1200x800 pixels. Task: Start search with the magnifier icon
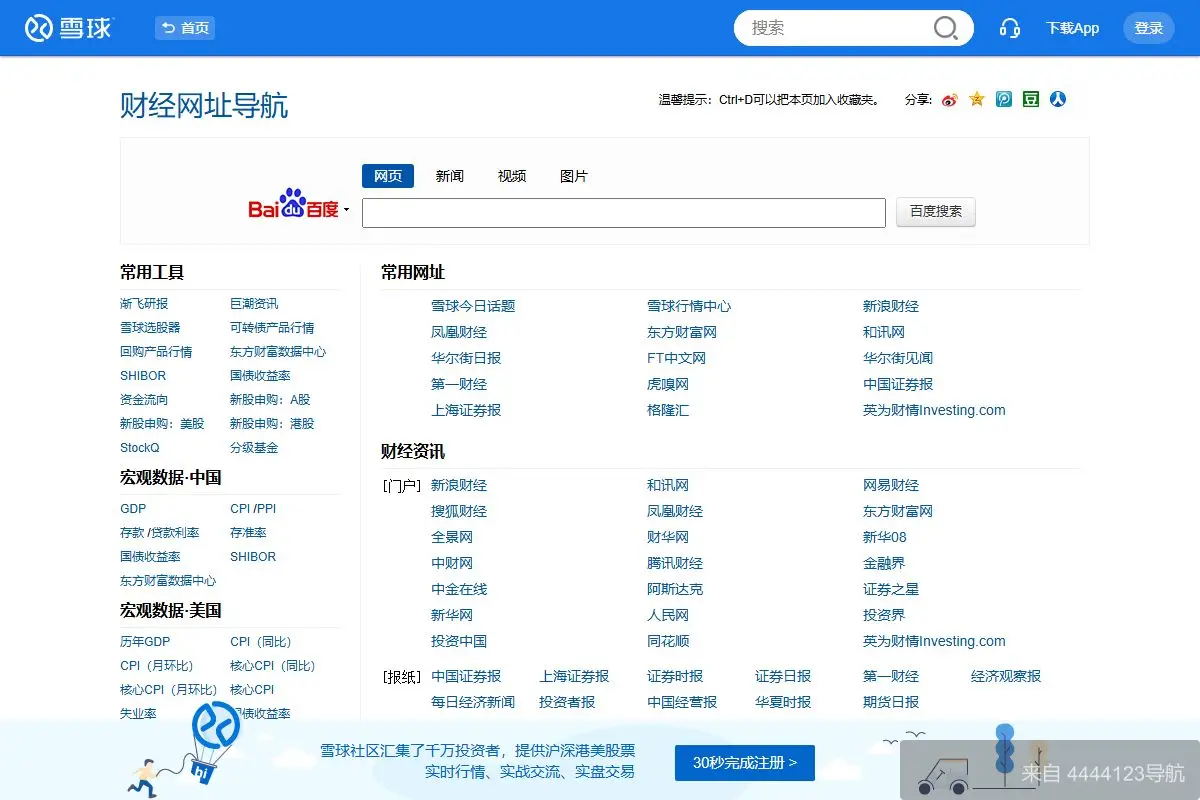pos(945,28)
